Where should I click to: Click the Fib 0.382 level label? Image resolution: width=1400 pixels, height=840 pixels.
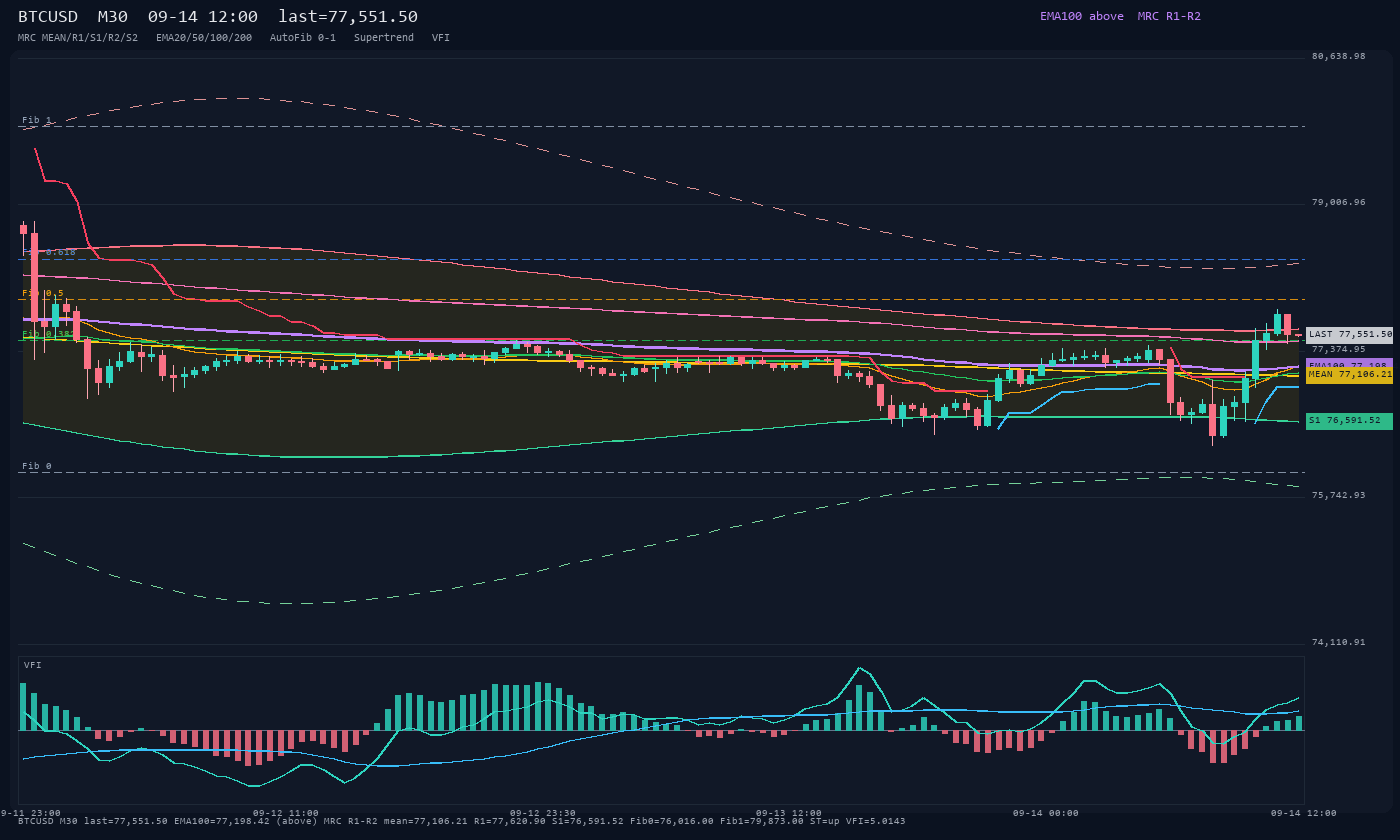coord(49,334)
